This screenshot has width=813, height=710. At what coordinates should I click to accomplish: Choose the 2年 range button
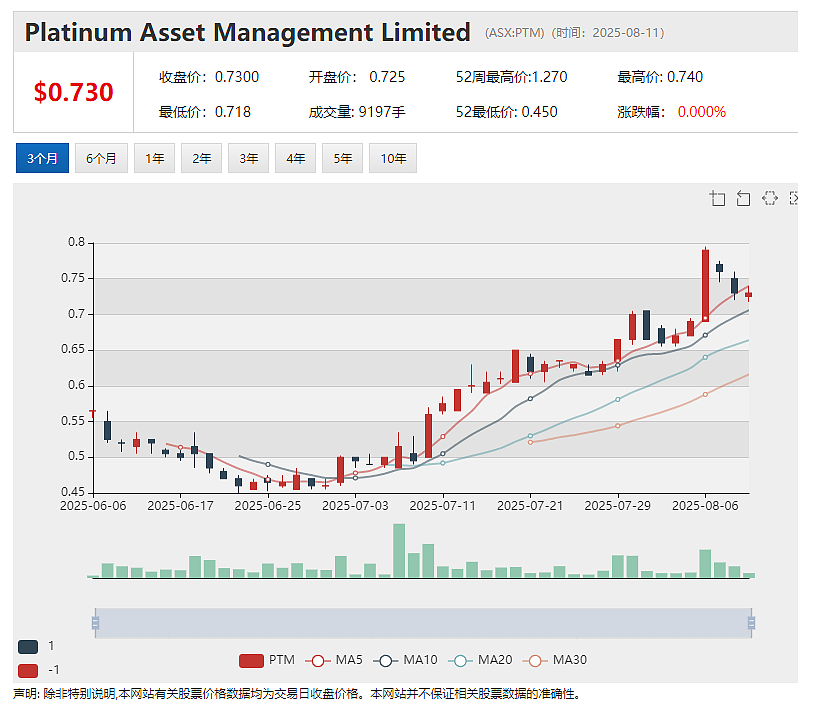[202, 158]
